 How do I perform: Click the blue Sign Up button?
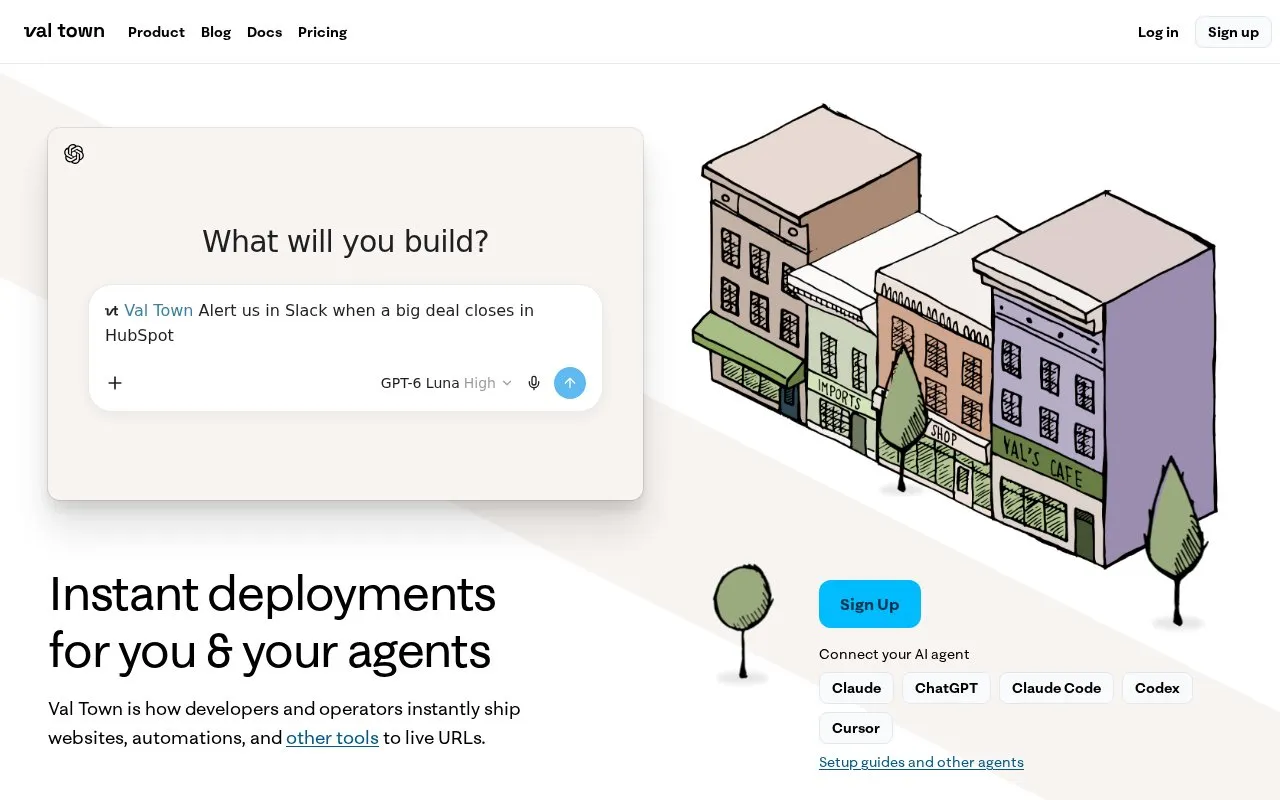(870, 604)
